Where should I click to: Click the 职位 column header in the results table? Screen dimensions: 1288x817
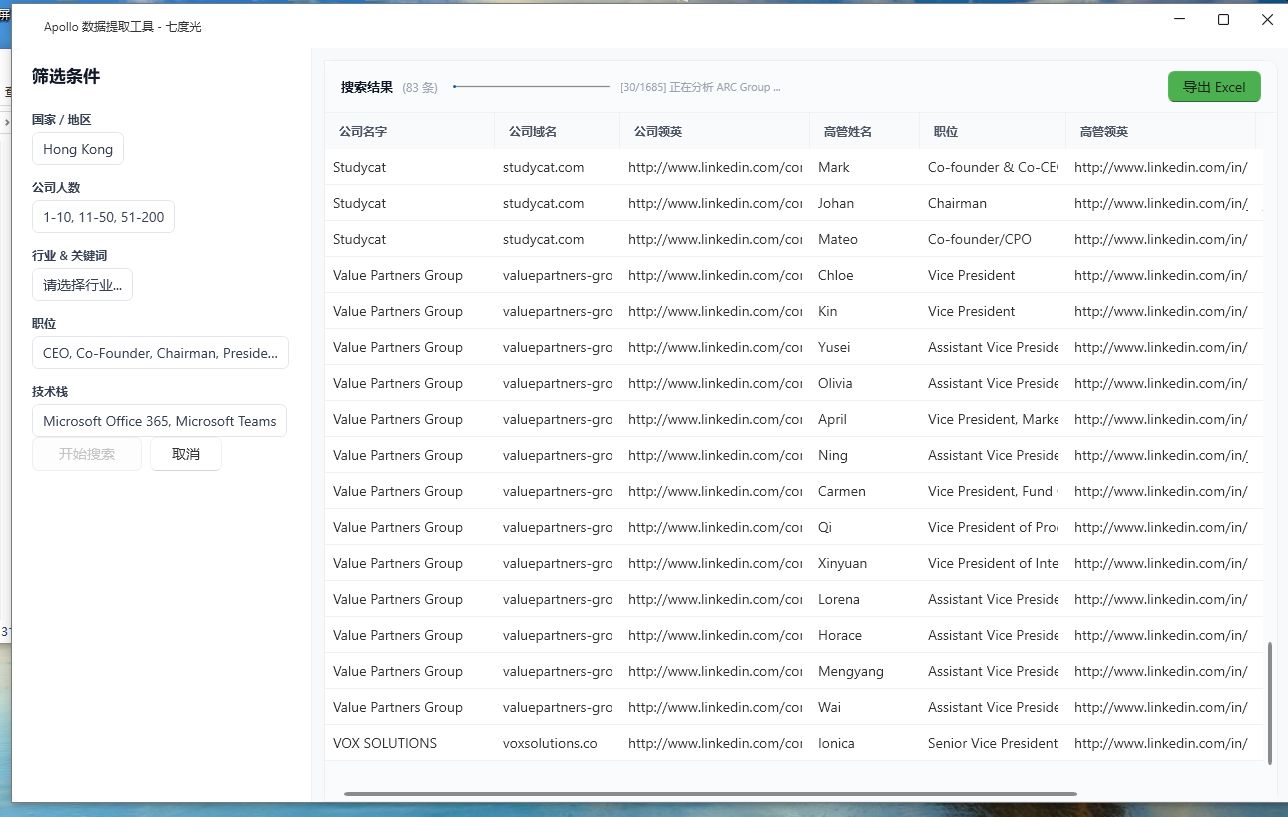coord(993,132)
